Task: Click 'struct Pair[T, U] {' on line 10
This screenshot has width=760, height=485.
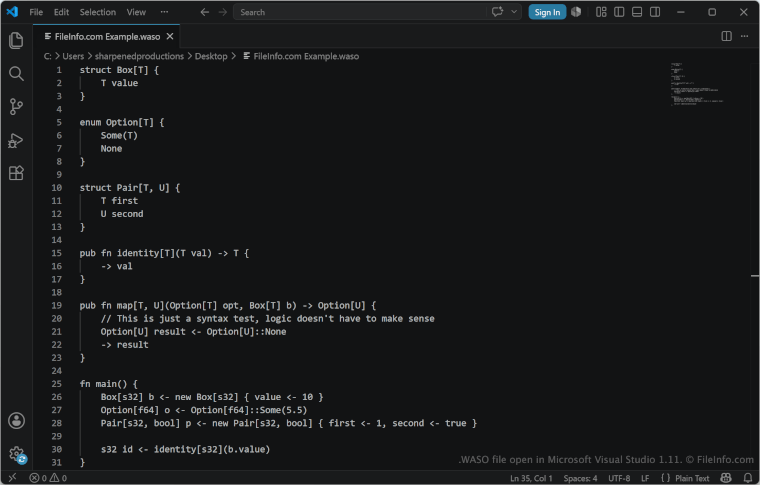Action: tap(130, 188)
